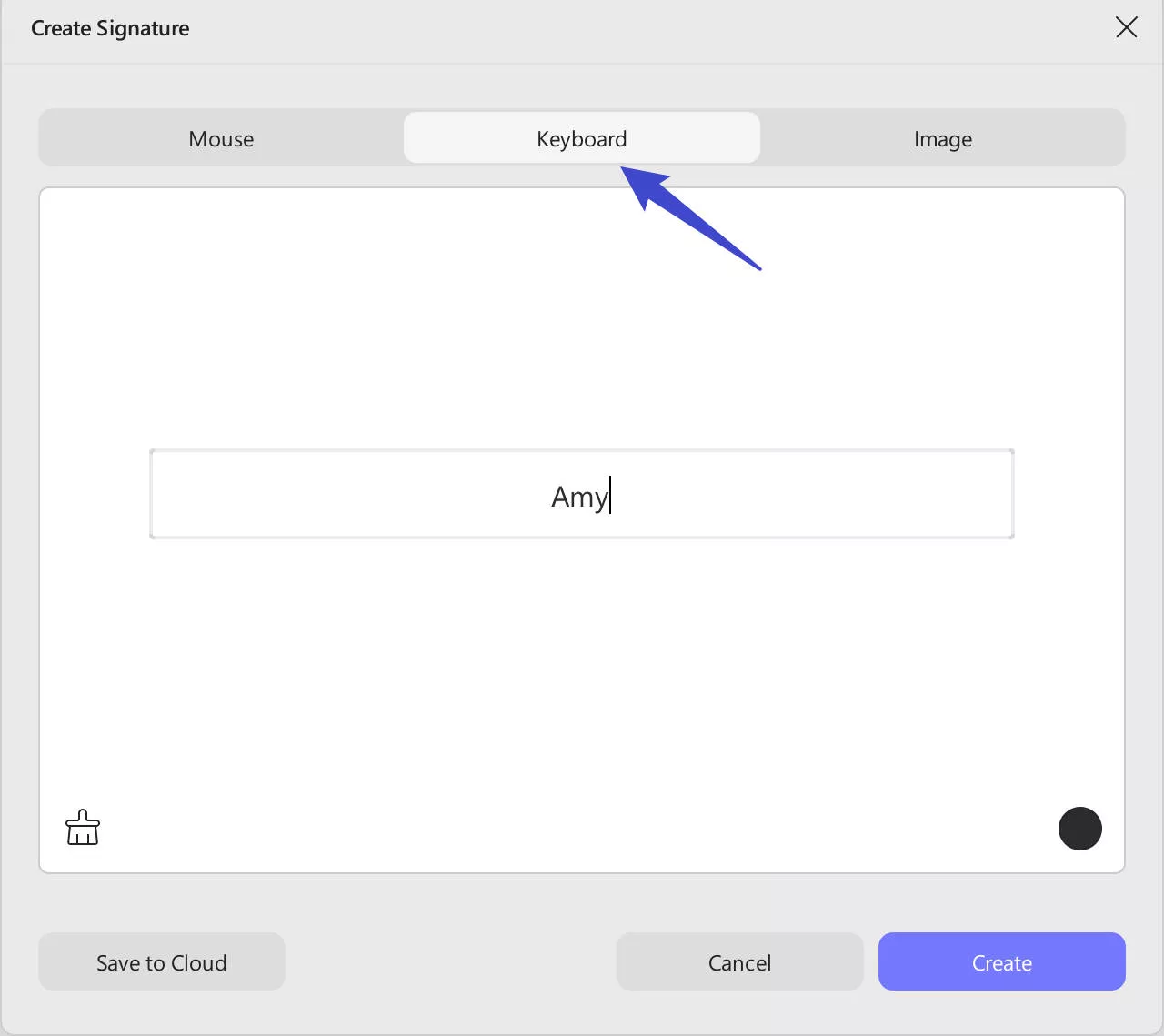
Task: Hit the purple Create button label
Action: [1001, 962]
